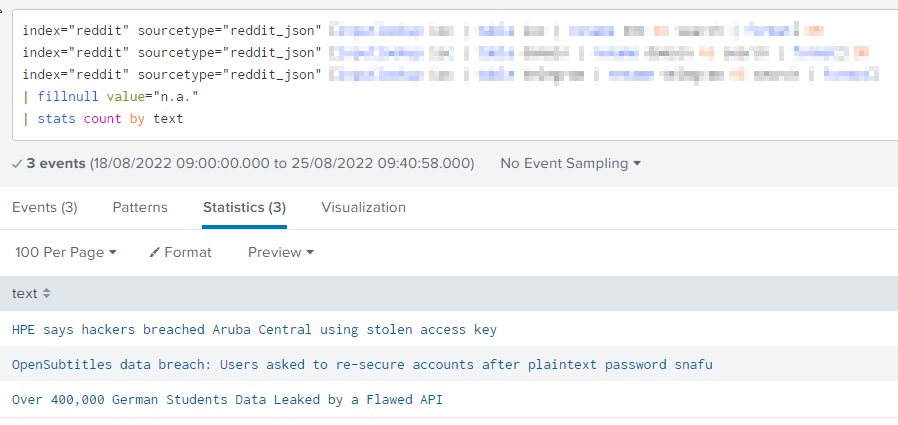This screenshot has width=898, height=425.
Task: Click the third reddit_json sourcetype query line
Action: tap(450, 75)
